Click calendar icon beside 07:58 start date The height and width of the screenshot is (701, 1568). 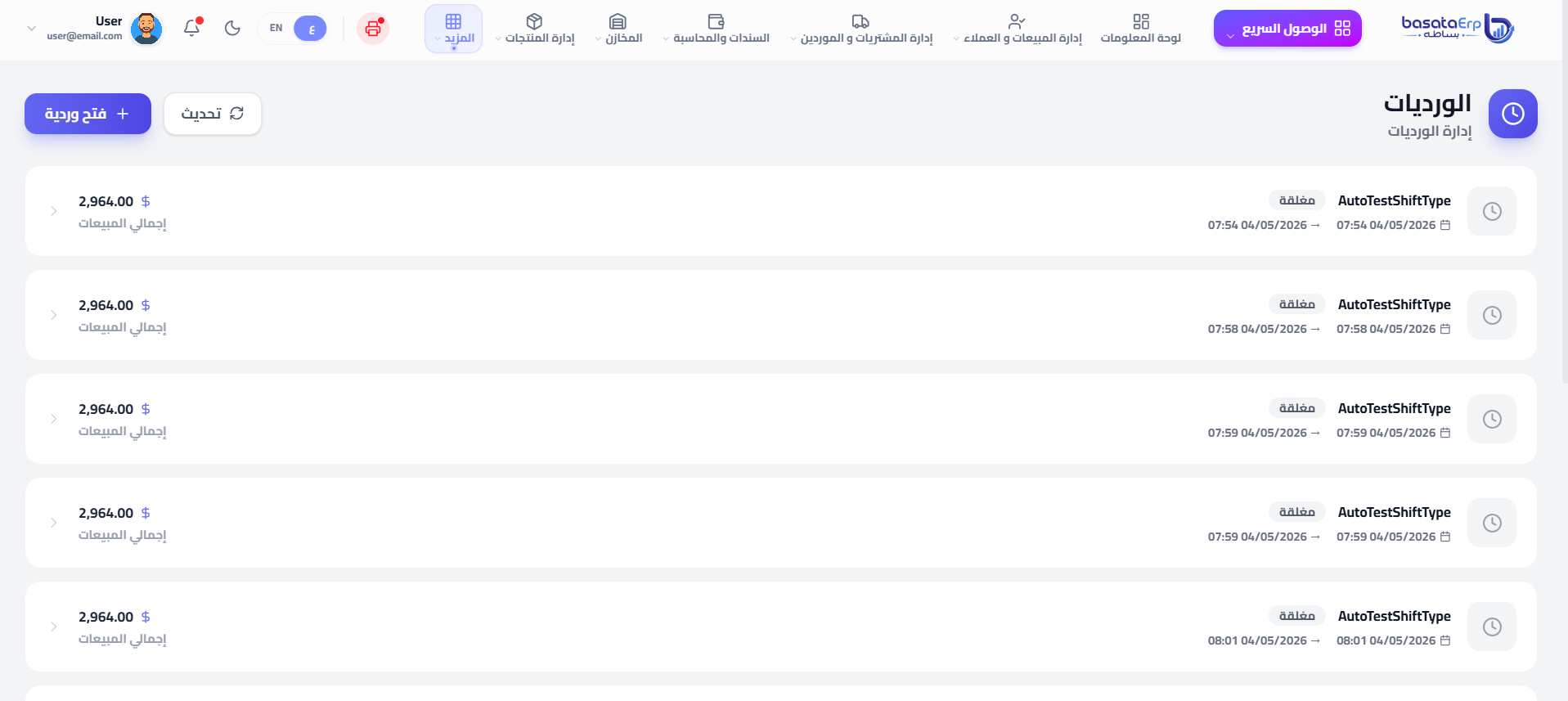1445,329
